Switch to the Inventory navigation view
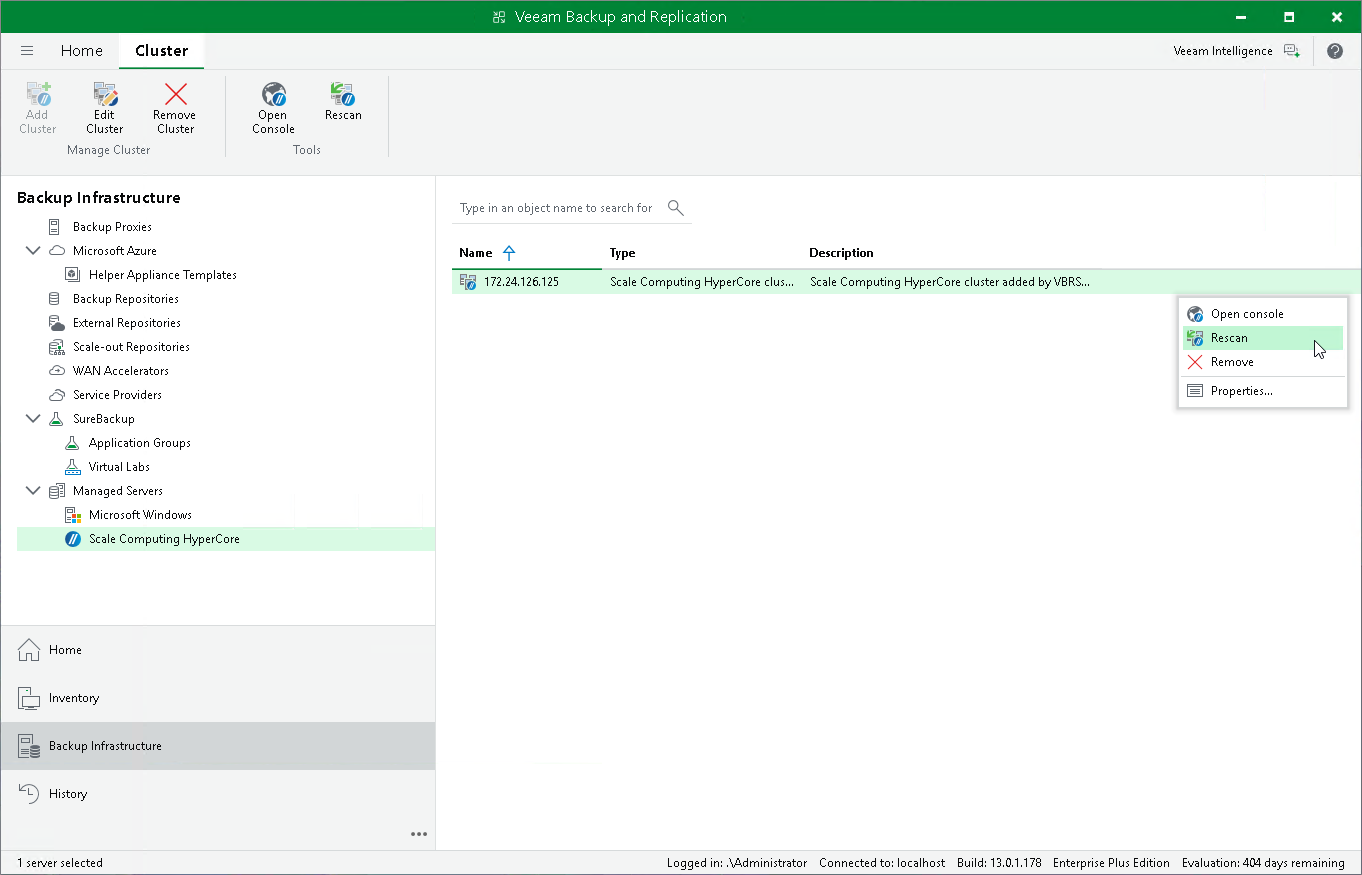Screen dimensions: 1362x875 218,698
